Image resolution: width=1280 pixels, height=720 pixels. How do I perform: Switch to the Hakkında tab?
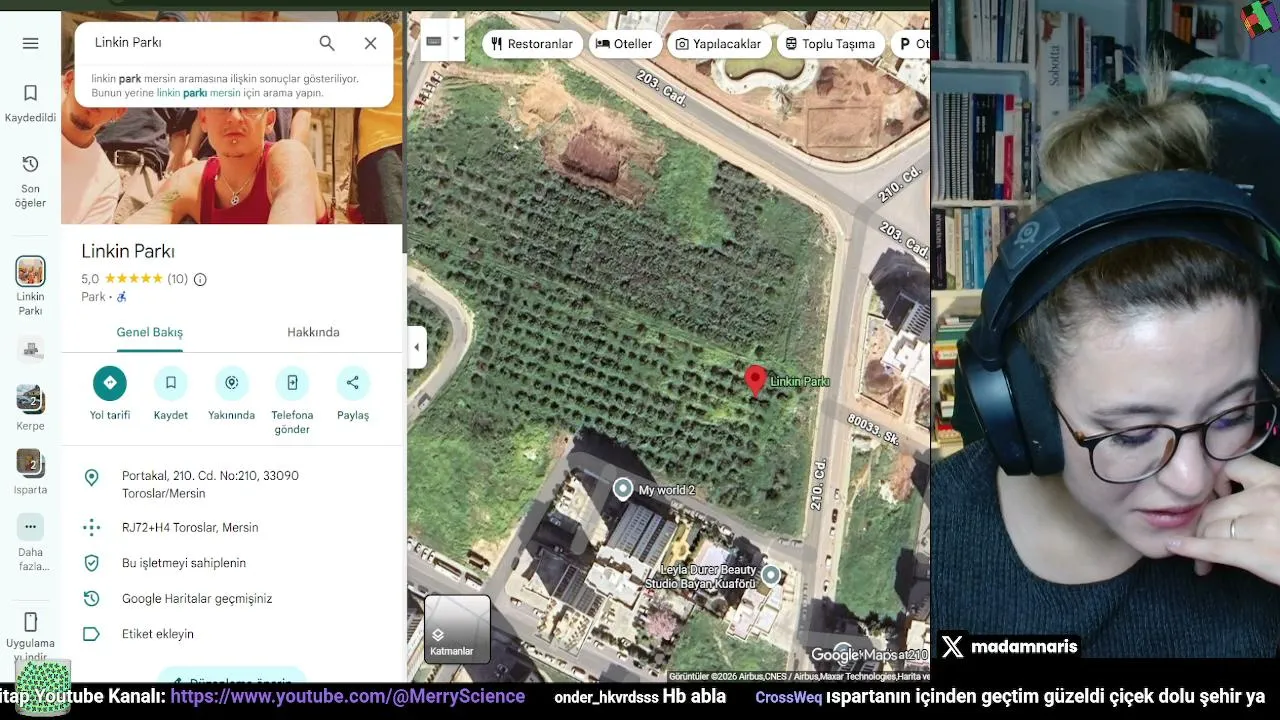[313, 332]
